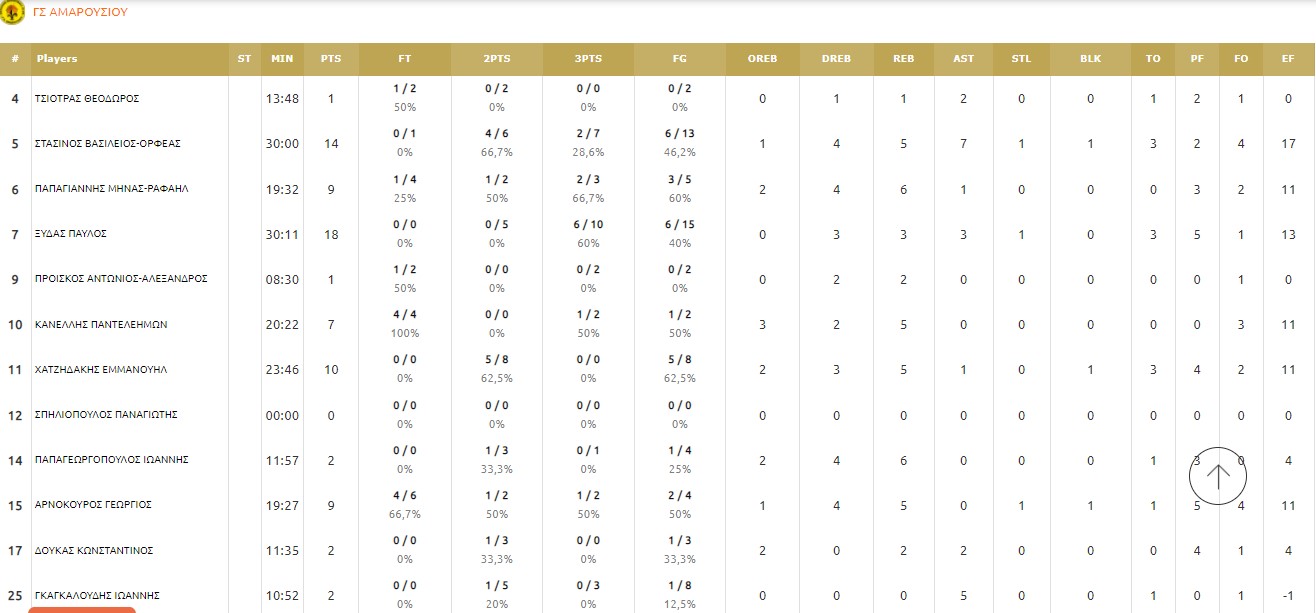Click the 3PTS column header

(x=588, y=59)
